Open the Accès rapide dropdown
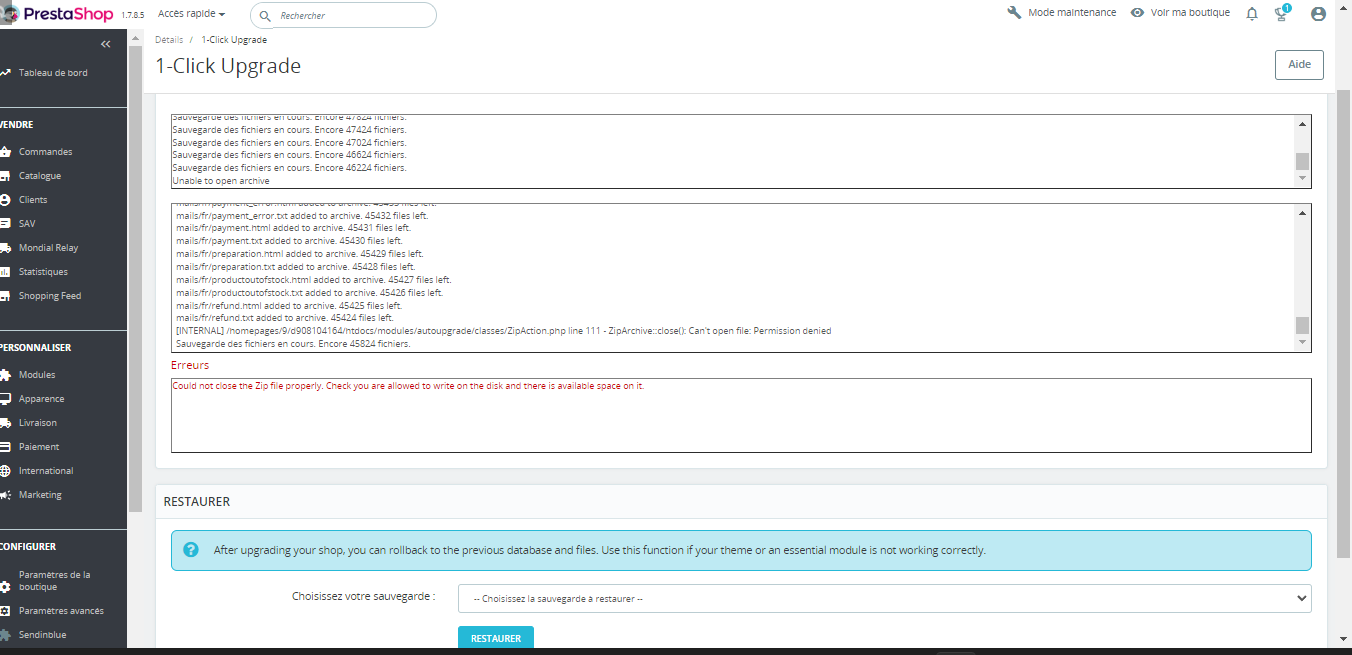The height and width of the screenshot is (655, 1352). pyautogui.click(x=191, y=14)
